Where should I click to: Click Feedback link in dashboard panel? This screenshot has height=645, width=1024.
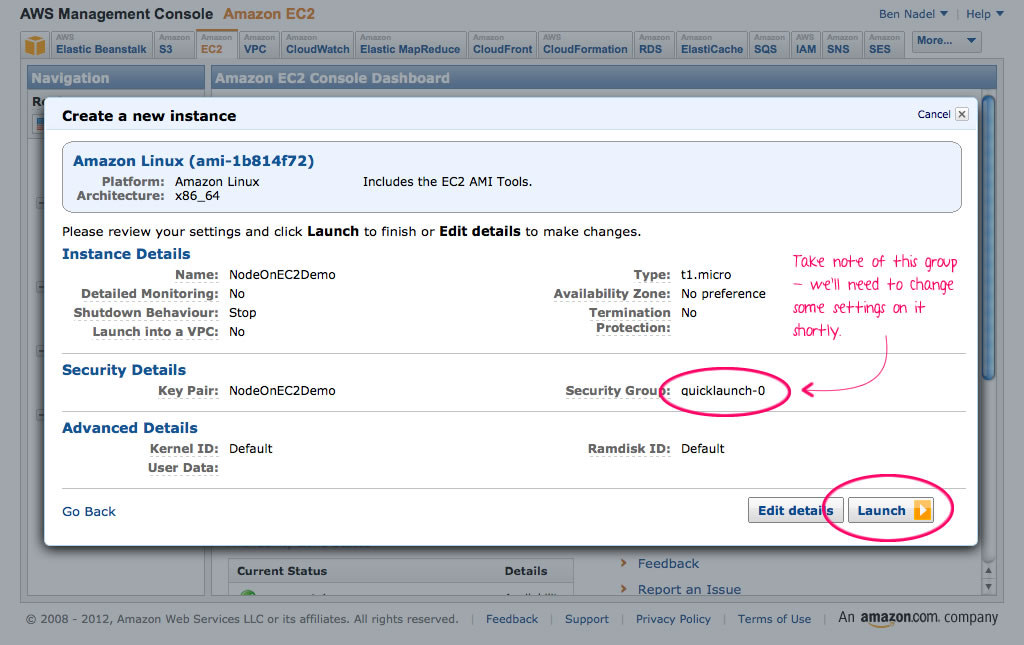pyautogui.click(x=668, y=563)
